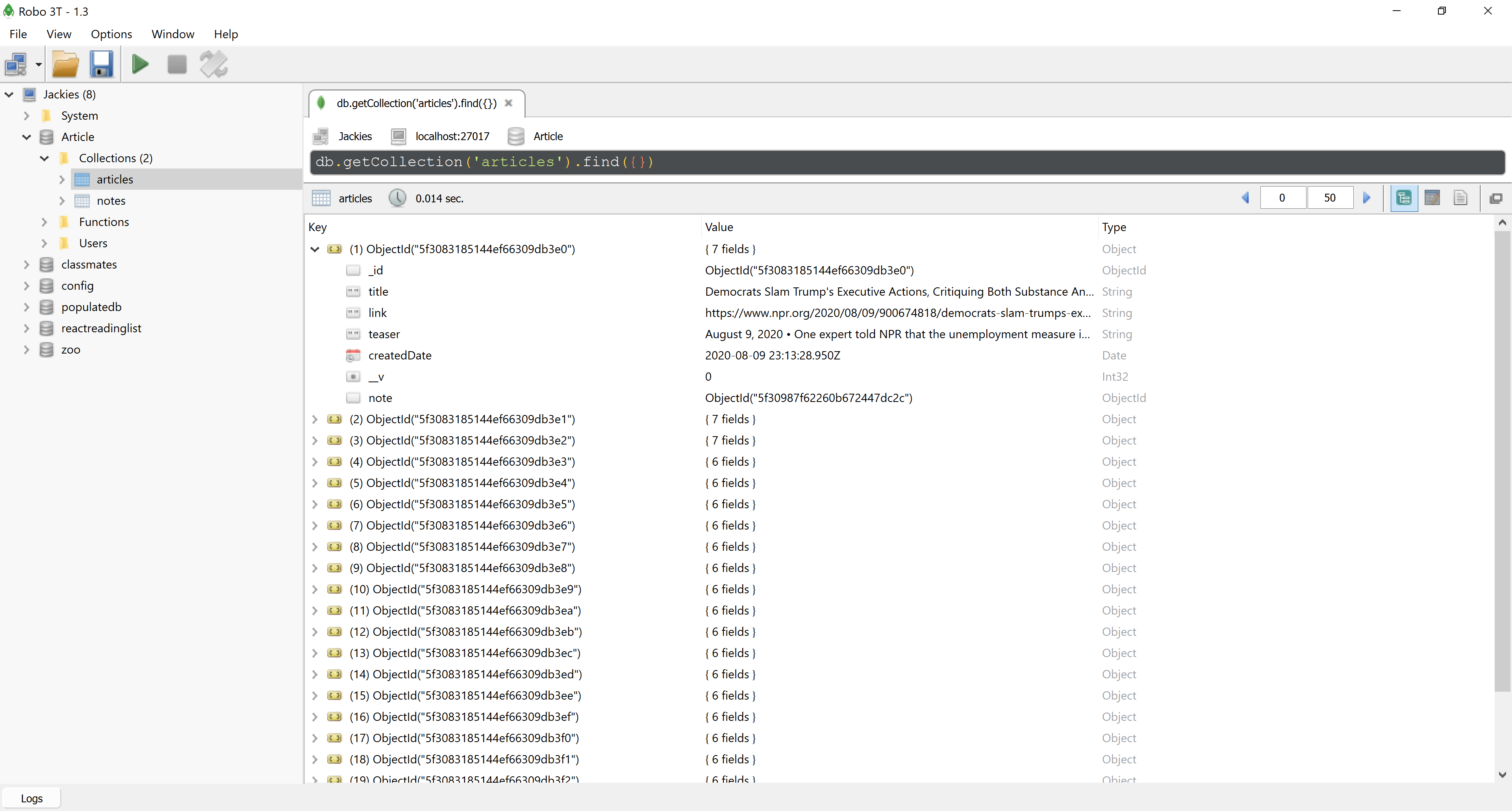
Task: Open the connect dropdown arrow in toolbar
Action: point(39,65)
